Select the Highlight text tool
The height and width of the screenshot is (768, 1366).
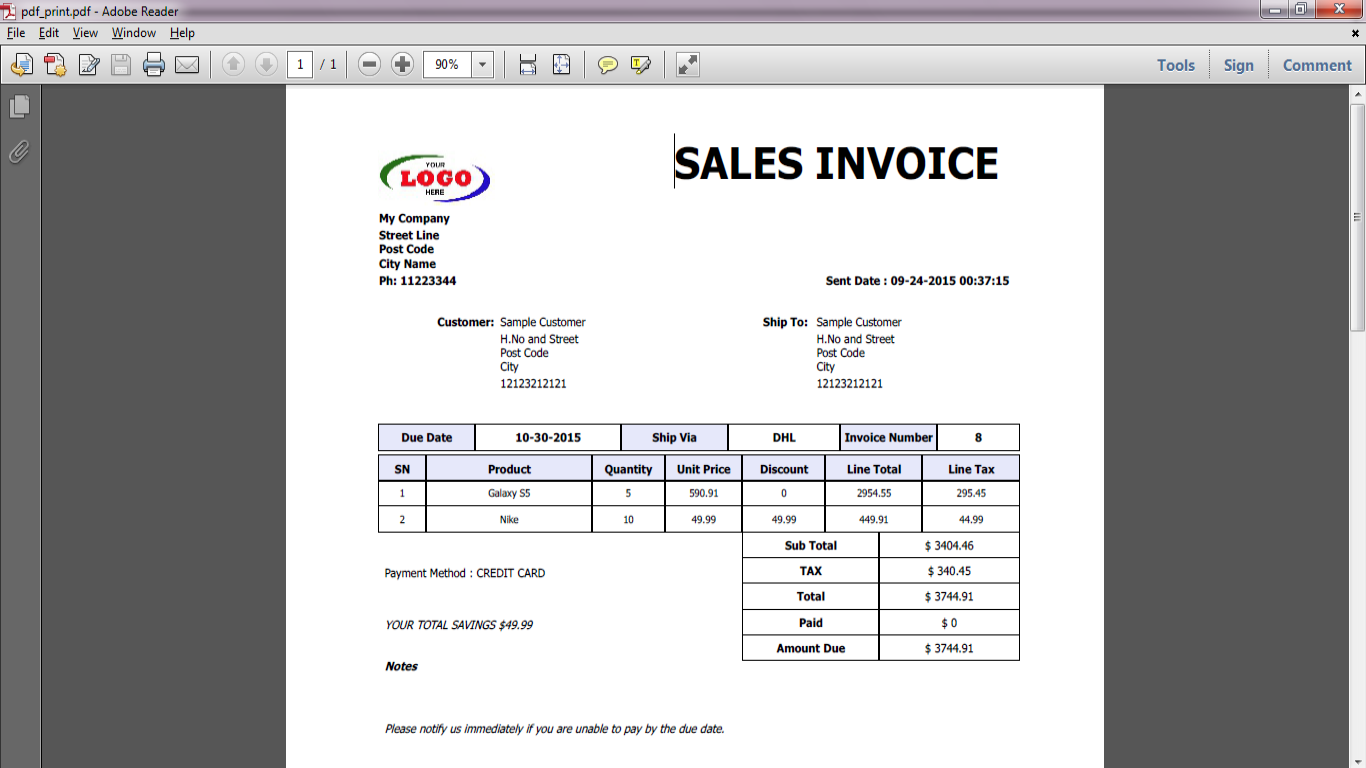point(640,65)
